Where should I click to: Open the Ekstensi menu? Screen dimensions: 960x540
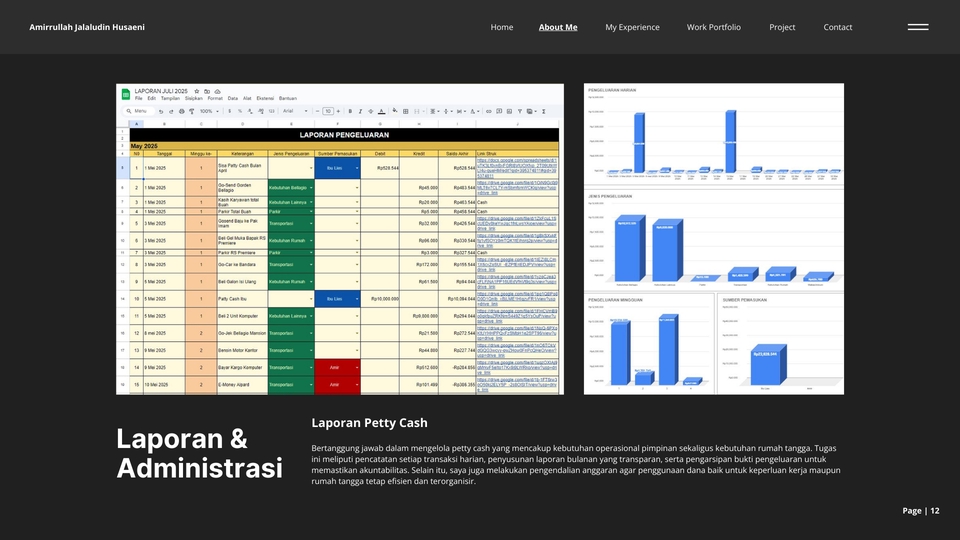(265, 98)
